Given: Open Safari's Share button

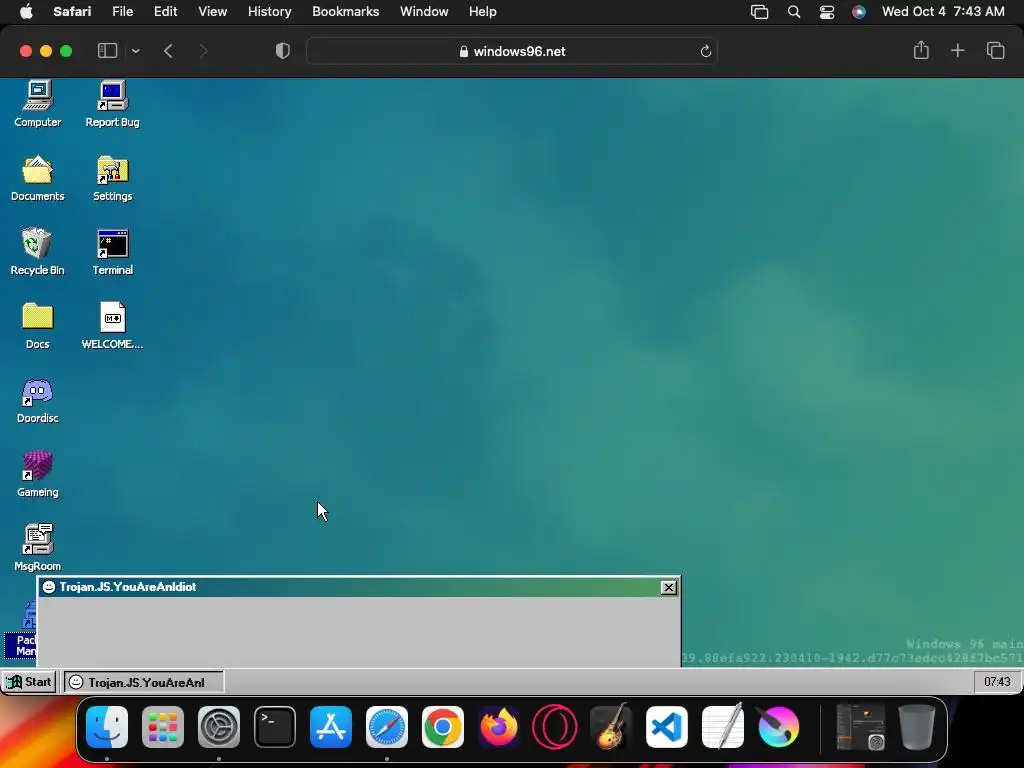Looking at the screenshot, I should (x=921, y=50).
